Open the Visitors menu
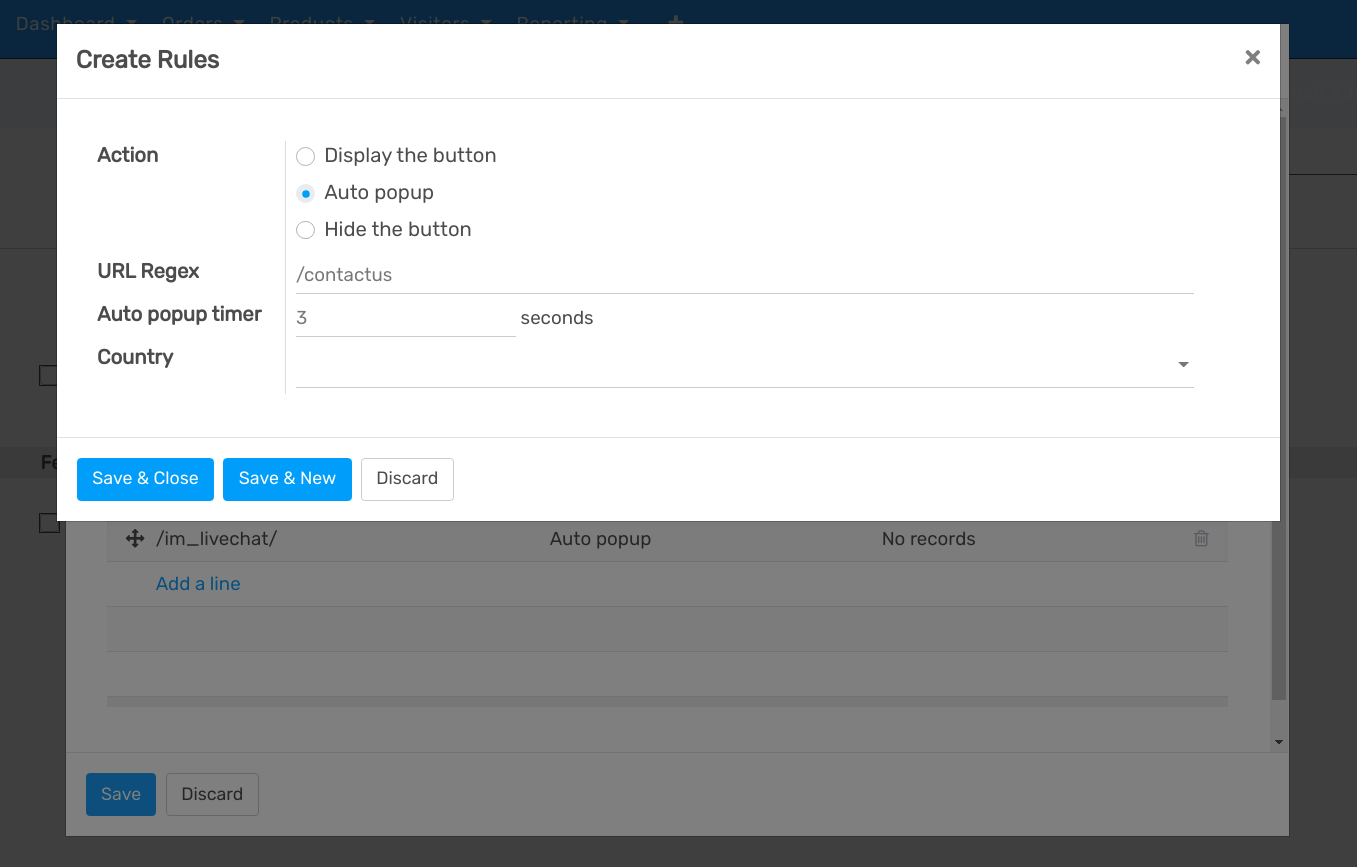The image size is (1357, 867). click(436, 22)
